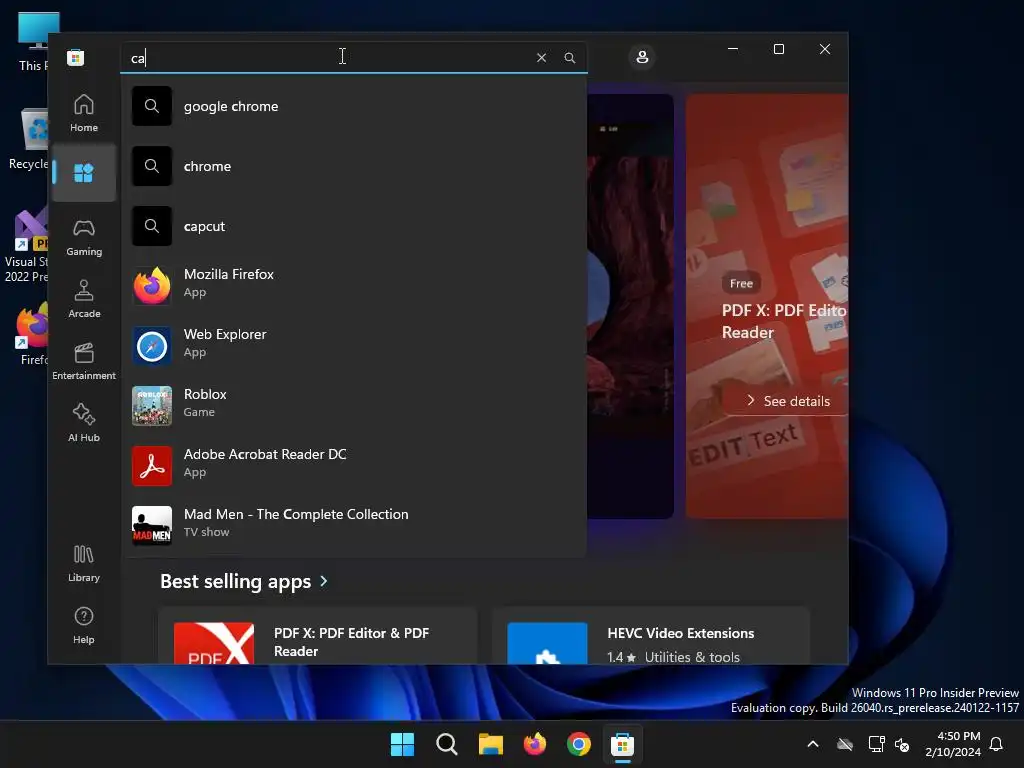Viewport: 1024px width, 768px height.
Task: Select the Apps section icon in the sidebar
Action: tap(84, 173)
